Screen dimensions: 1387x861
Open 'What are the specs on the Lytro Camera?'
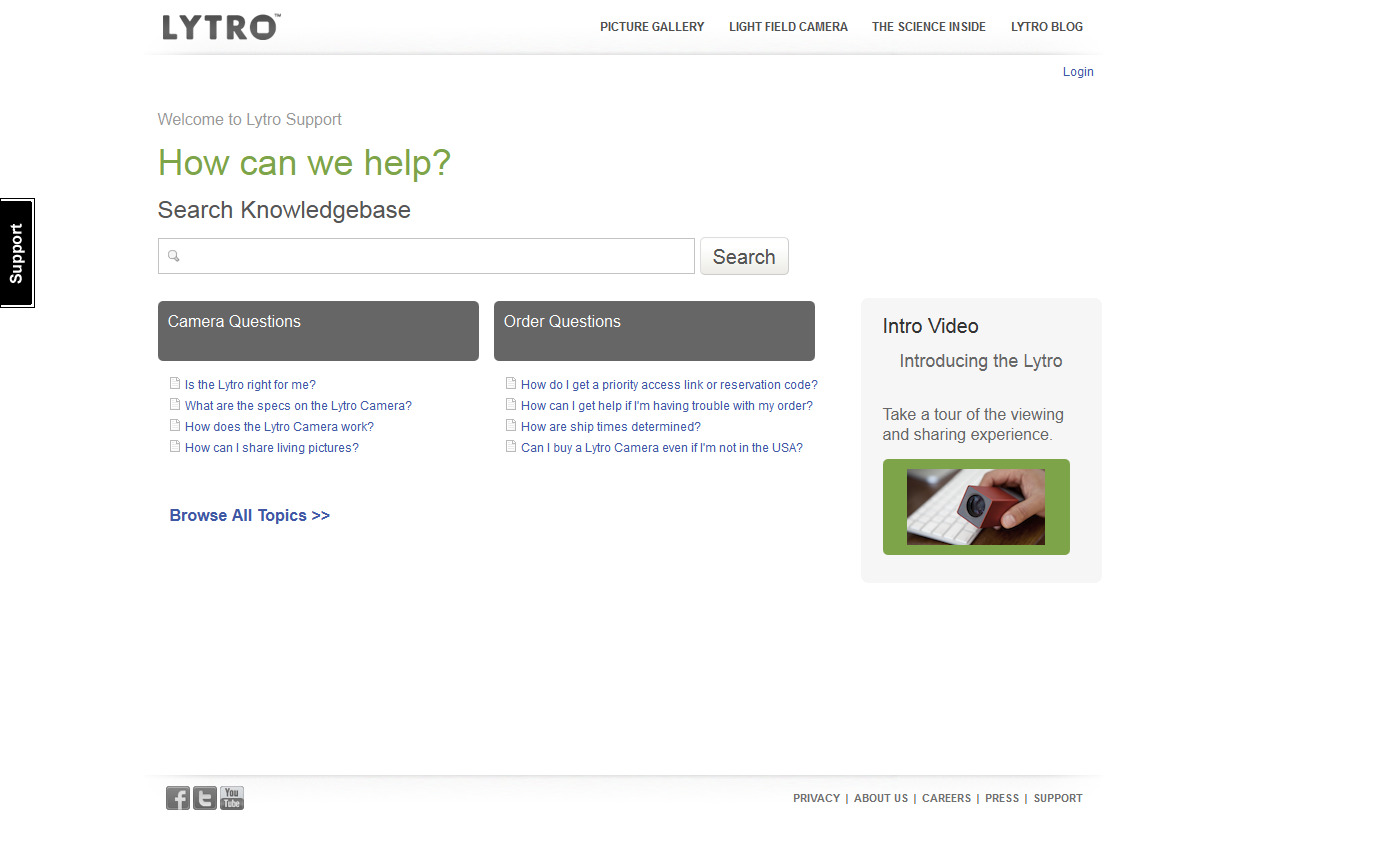tap(298, 406)
